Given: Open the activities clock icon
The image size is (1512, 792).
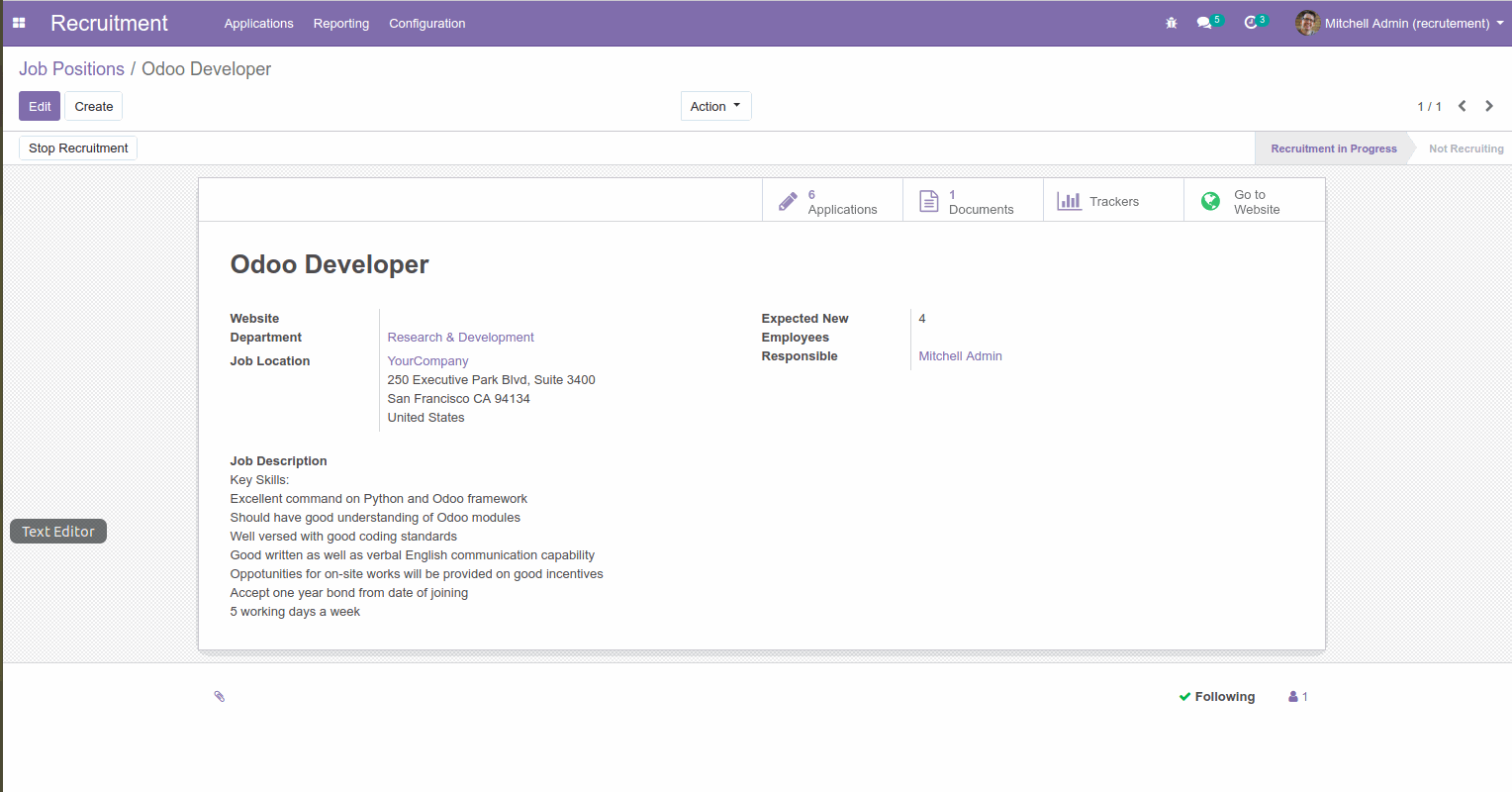Looking at the screenshot, I should click(x=1251, y=23).
